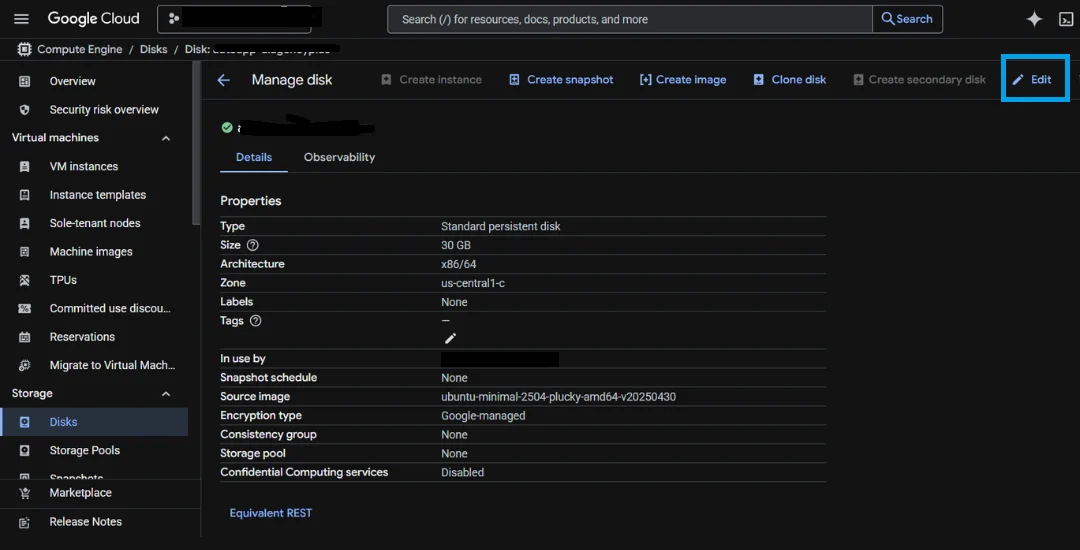Screen dimensions: 1080x550
Task: Select Disks in sidebar
Action: [94, 422]
